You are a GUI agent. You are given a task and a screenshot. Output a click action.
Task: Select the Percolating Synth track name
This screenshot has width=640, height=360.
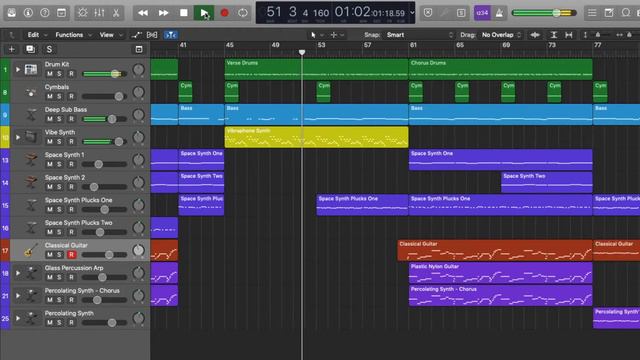coord(69,313)
